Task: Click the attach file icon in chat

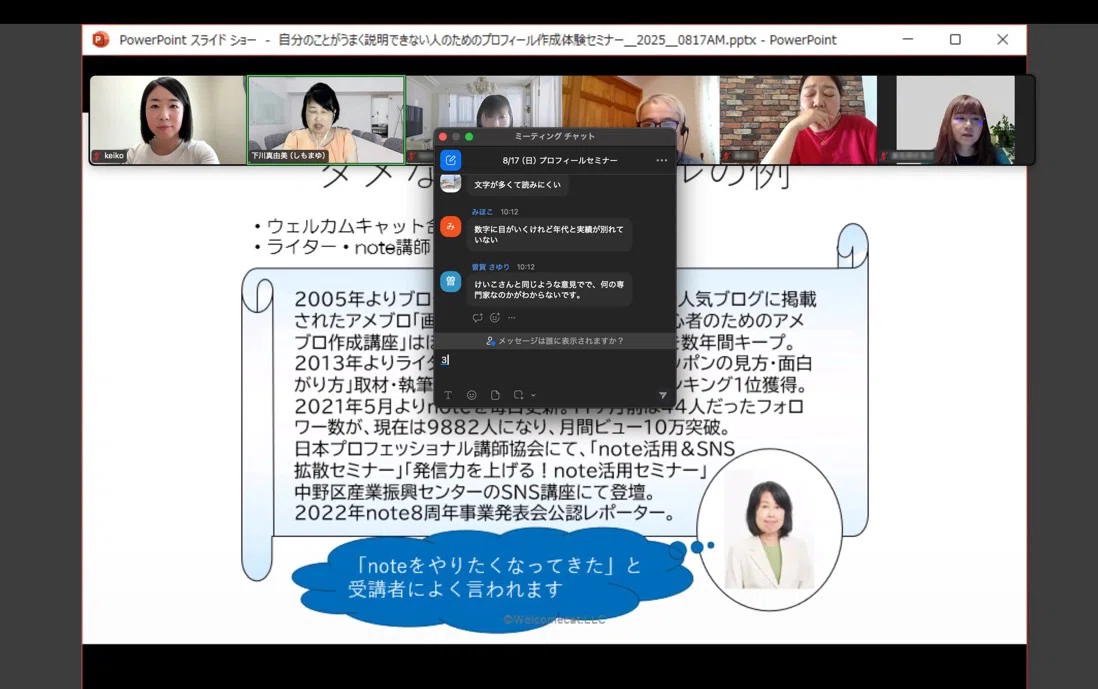Action: pyautogui.click(x=495, y=395)
